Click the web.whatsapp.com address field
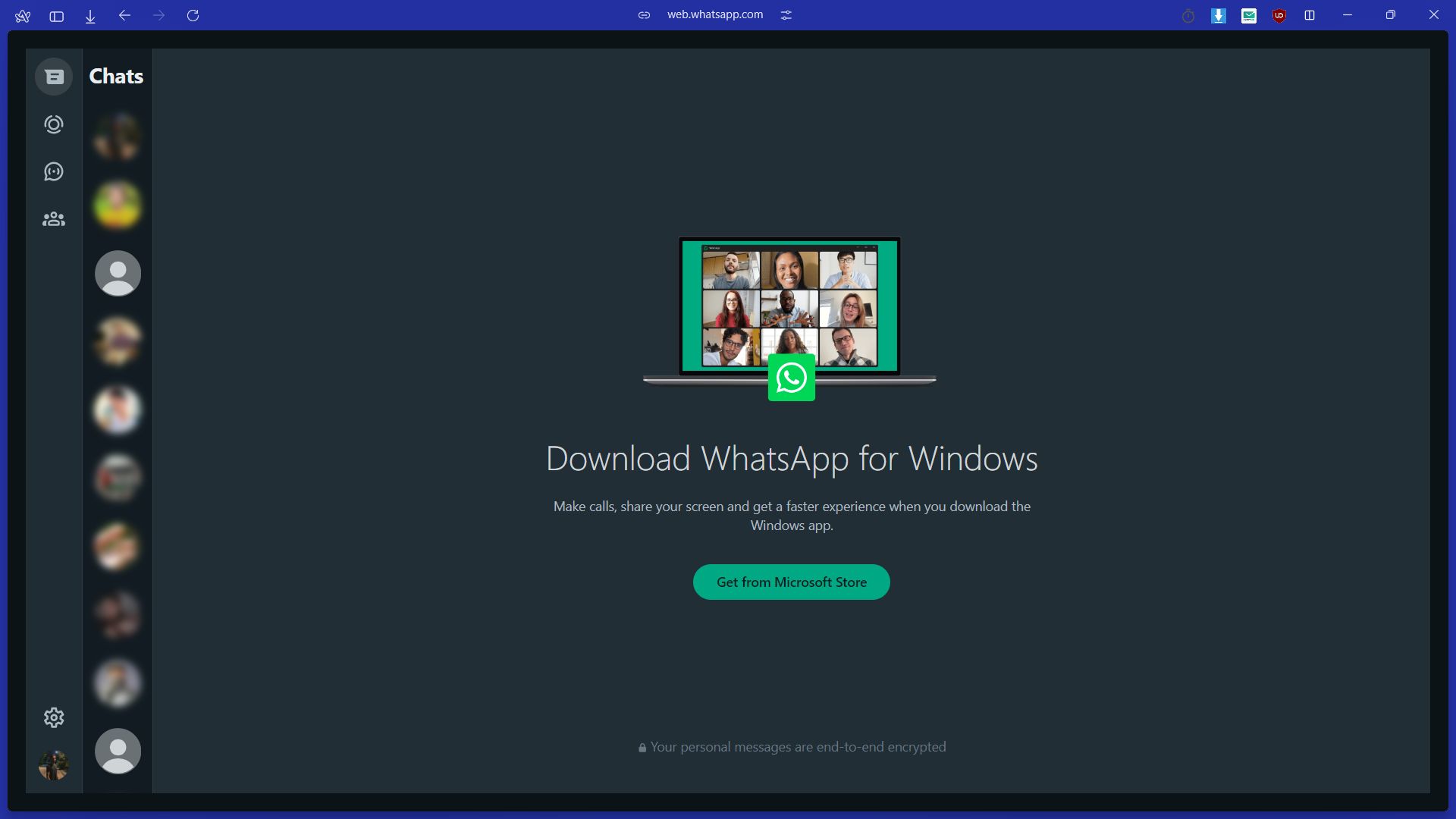The image size is (1456, 819). click(x=715, y=14)
